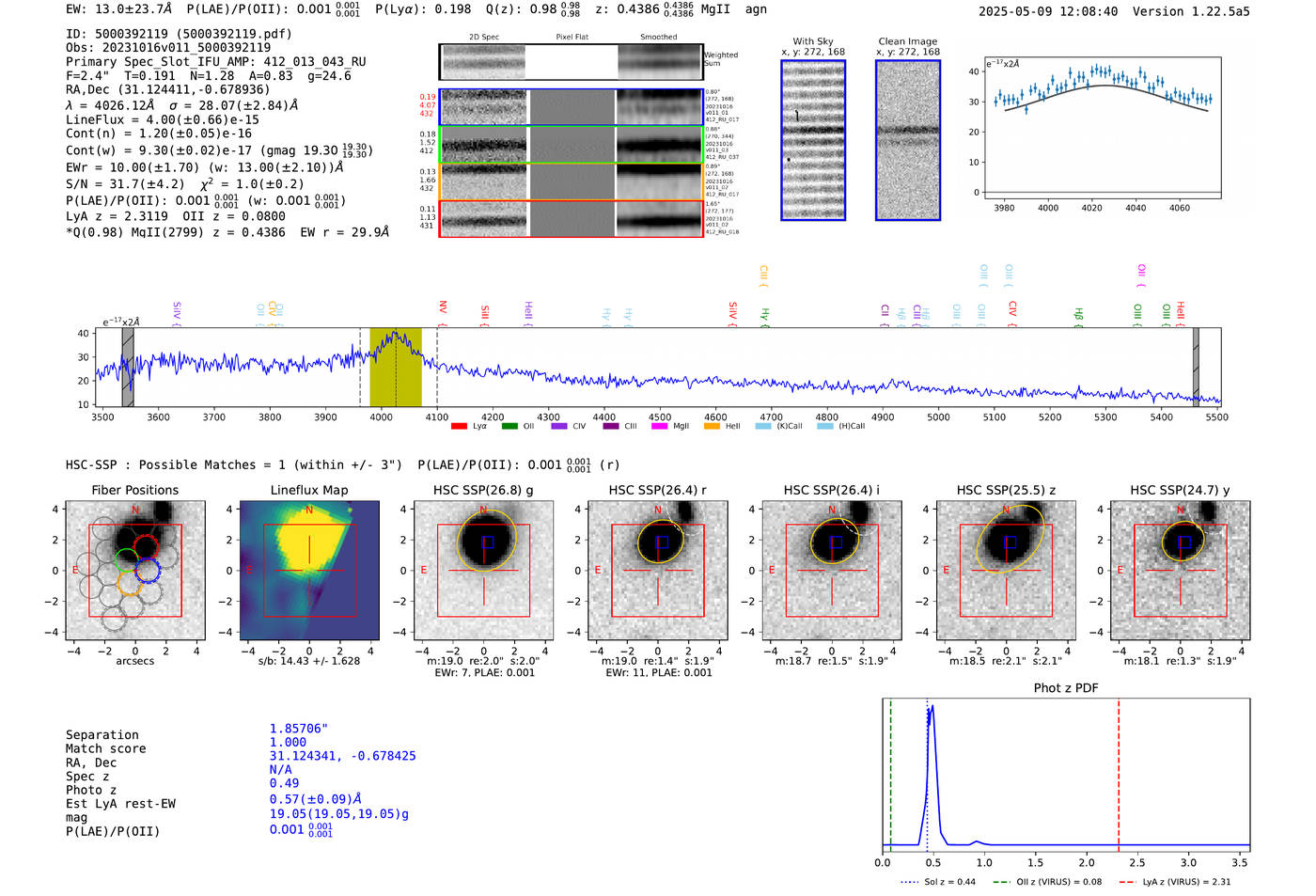
Task: Click the Clean Image panel
Action: coord(908,140)
